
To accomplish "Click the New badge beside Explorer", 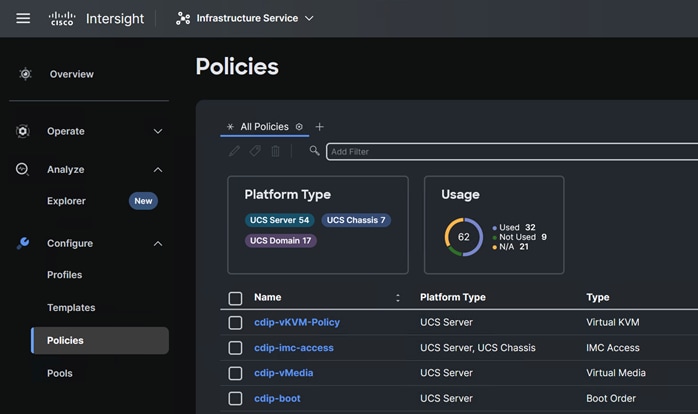I will tap(143, 201).
